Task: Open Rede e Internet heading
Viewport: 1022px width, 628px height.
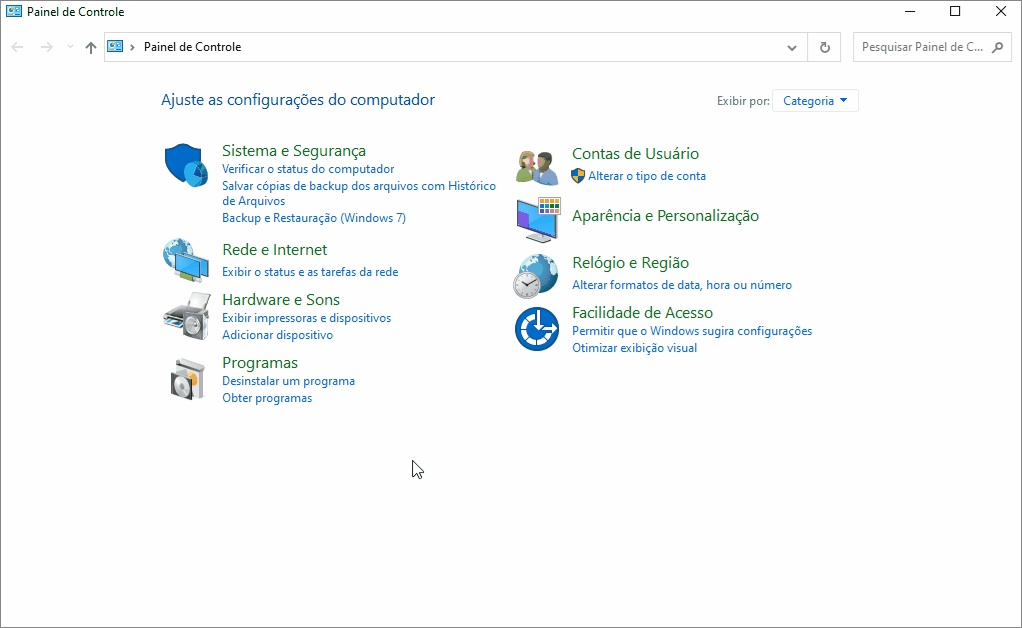Action: pos(274,250)
